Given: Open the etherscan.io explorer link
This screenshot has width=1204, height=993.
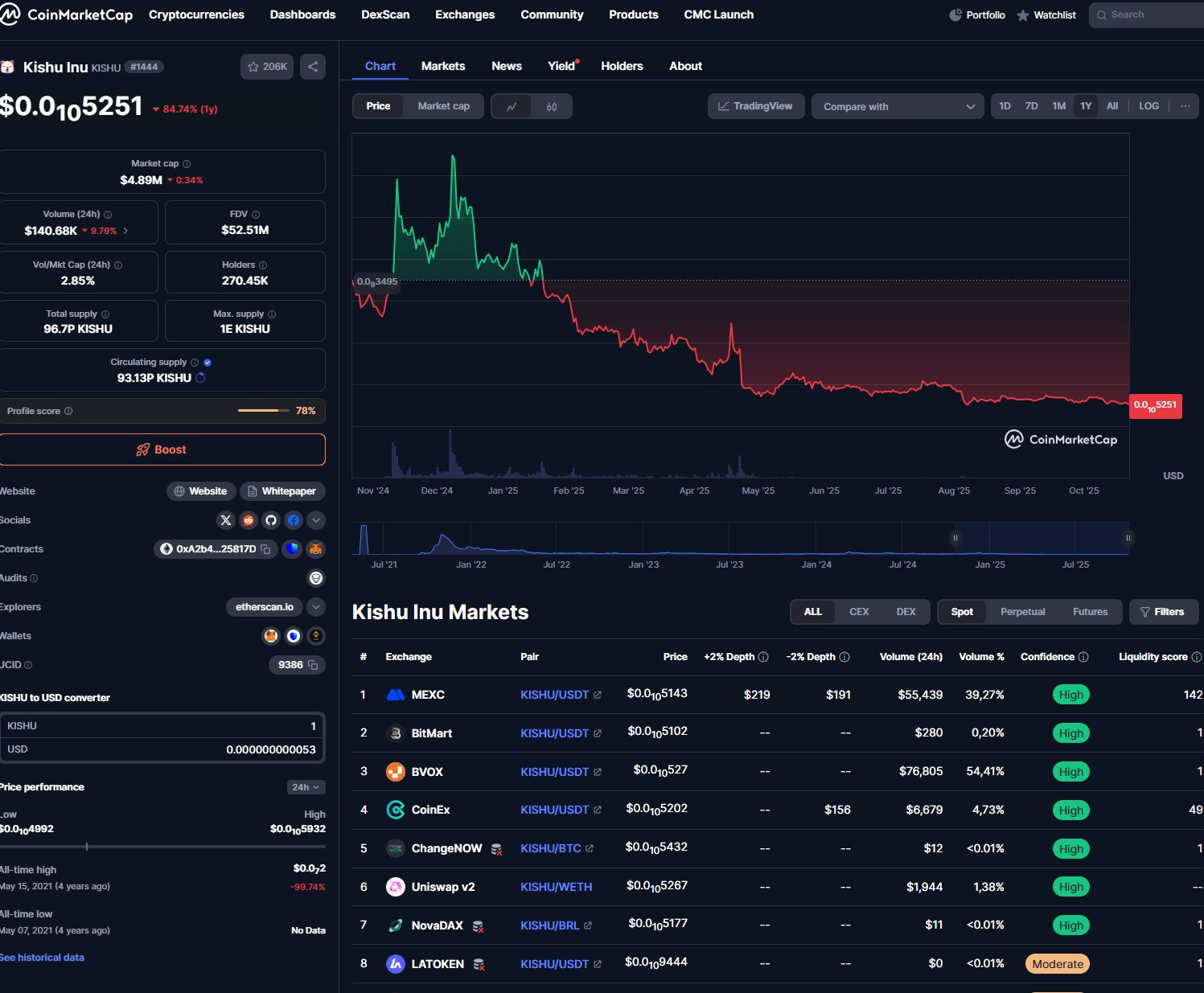Looking at the screenshot, I should pyautogui.click(x=265, y=607).
